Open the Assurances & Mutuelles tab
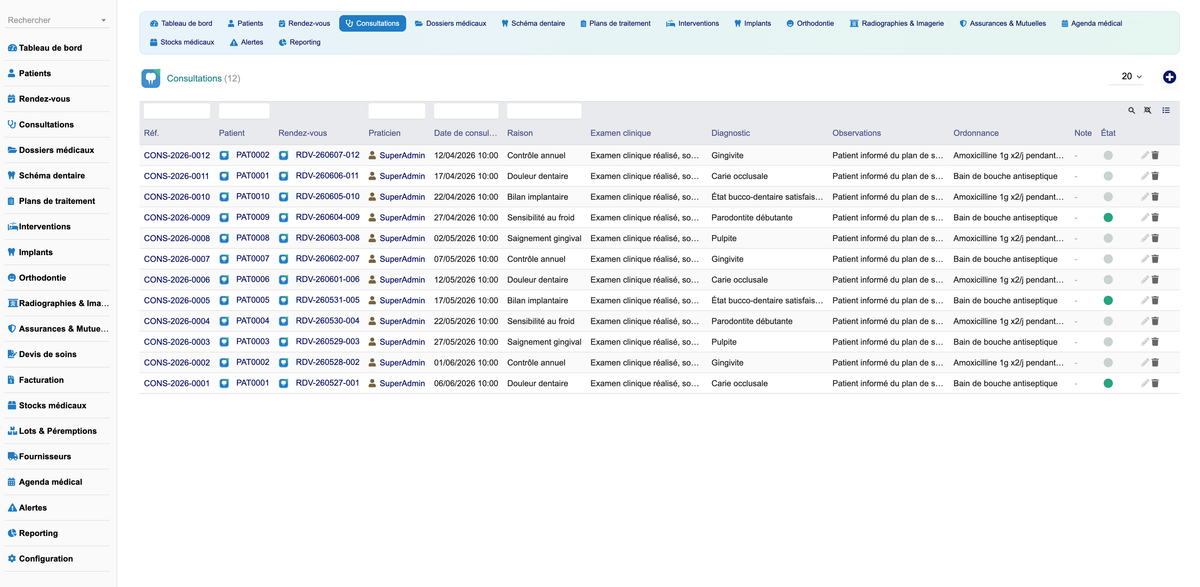This screenshot has width=1200, height=587. click(1005, 23)
